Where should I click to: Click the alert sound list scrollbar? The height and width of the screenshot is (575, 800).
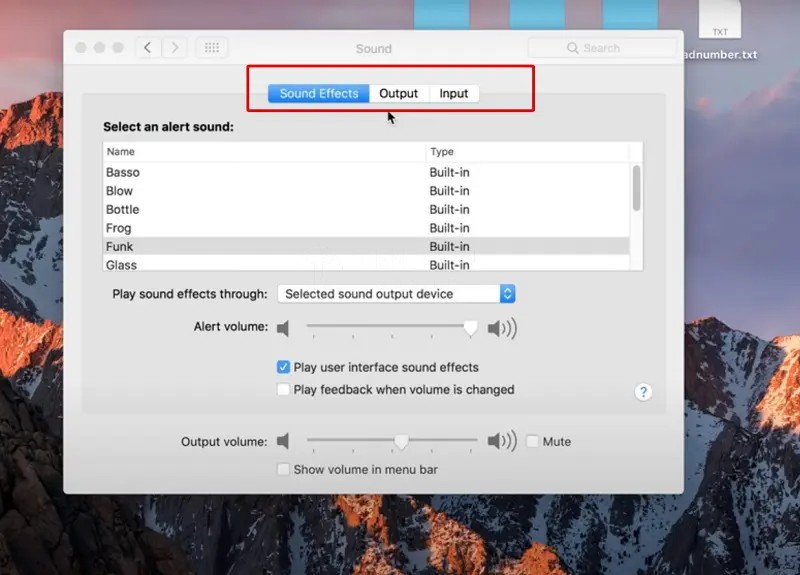click(637, 188)
